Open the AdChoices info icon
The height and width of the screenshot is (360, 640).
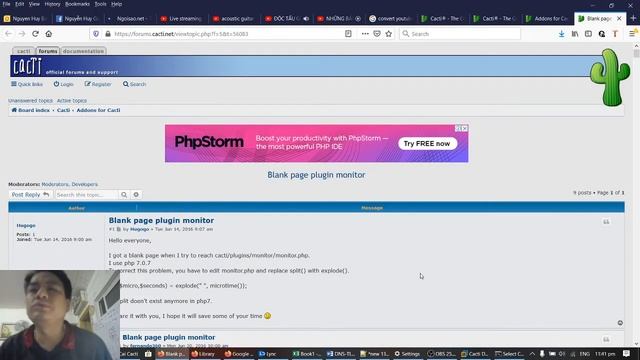coord(458,128)
